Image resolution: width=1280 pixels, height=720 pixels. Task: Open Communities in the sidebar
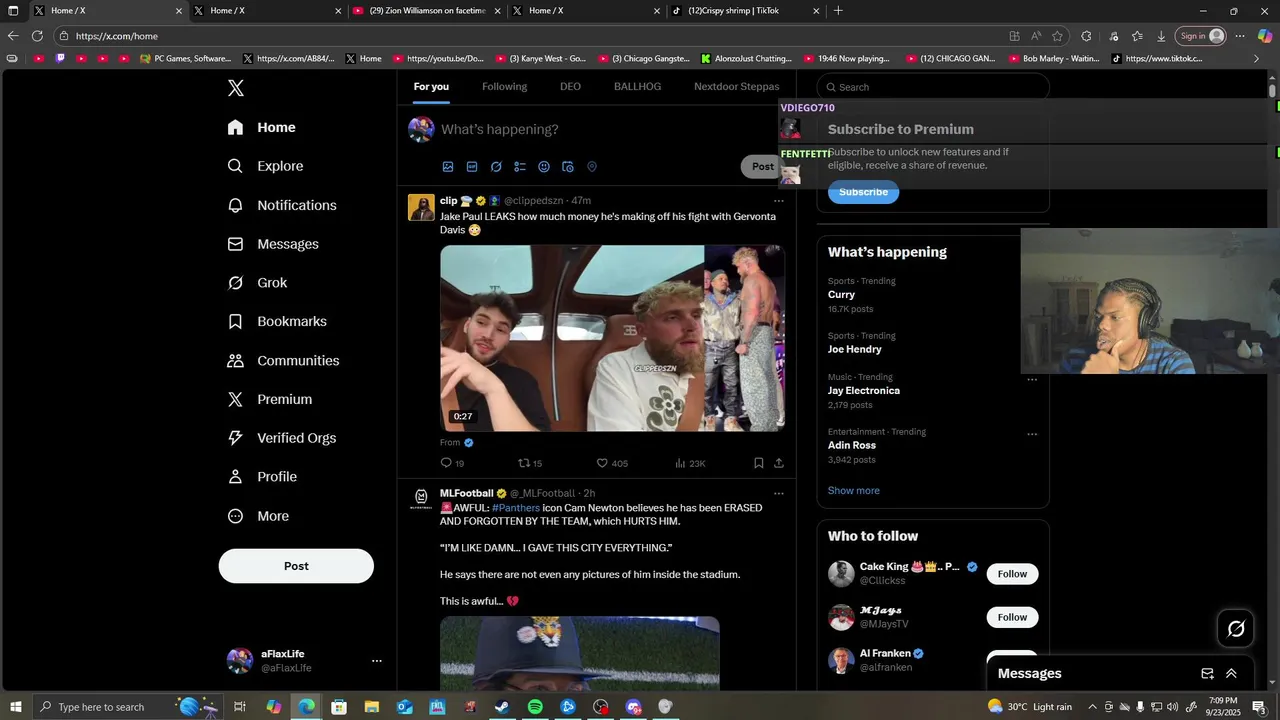tap(283, 360)
